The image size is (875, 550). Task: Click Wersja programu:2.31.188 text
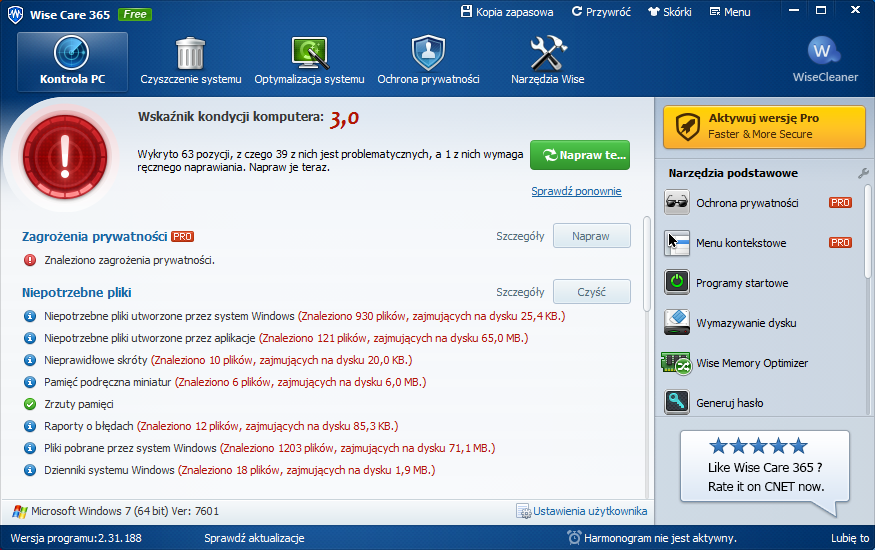click(x=76, y=538)
